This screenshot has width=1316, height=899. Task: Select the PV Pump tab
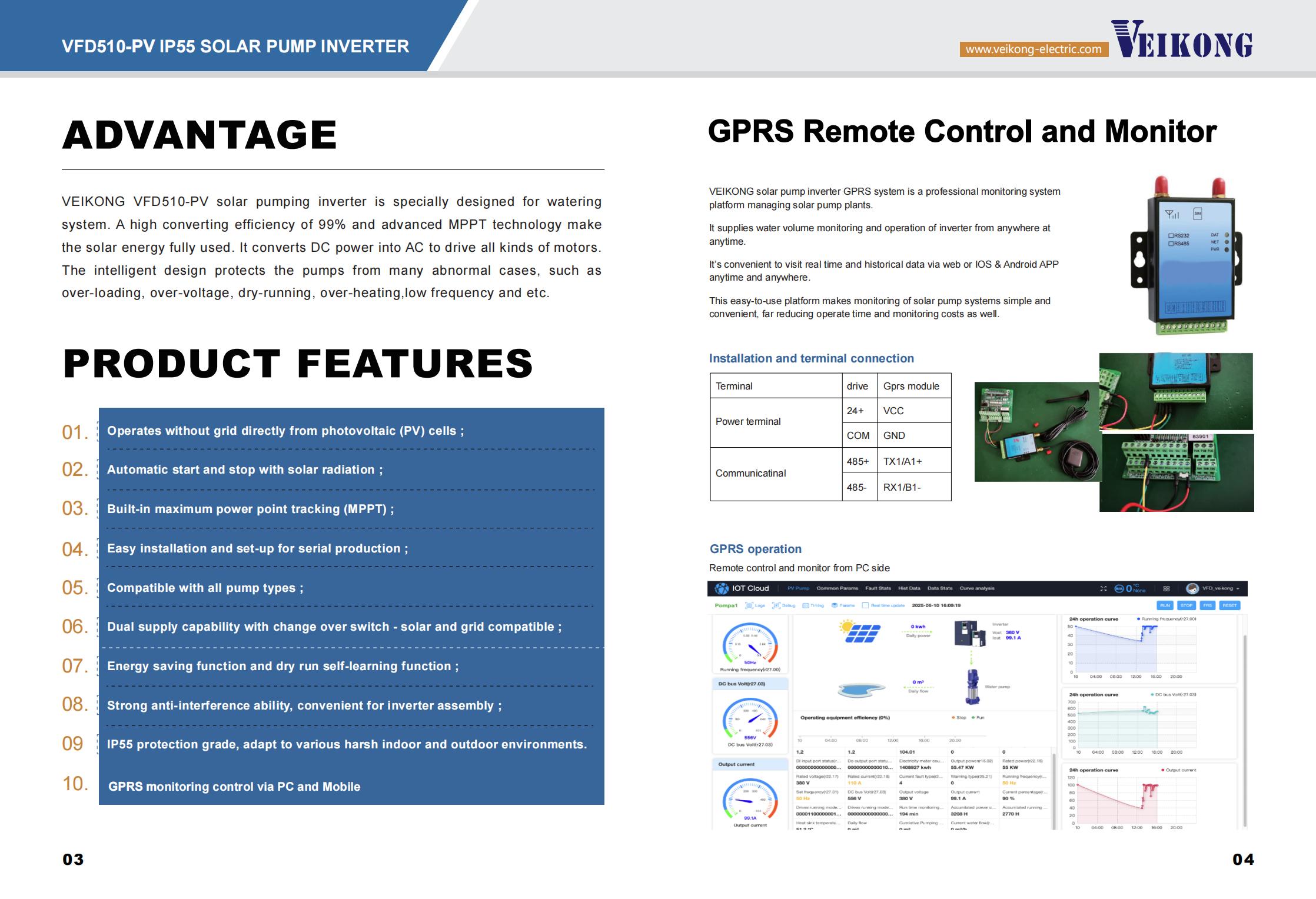798,588
